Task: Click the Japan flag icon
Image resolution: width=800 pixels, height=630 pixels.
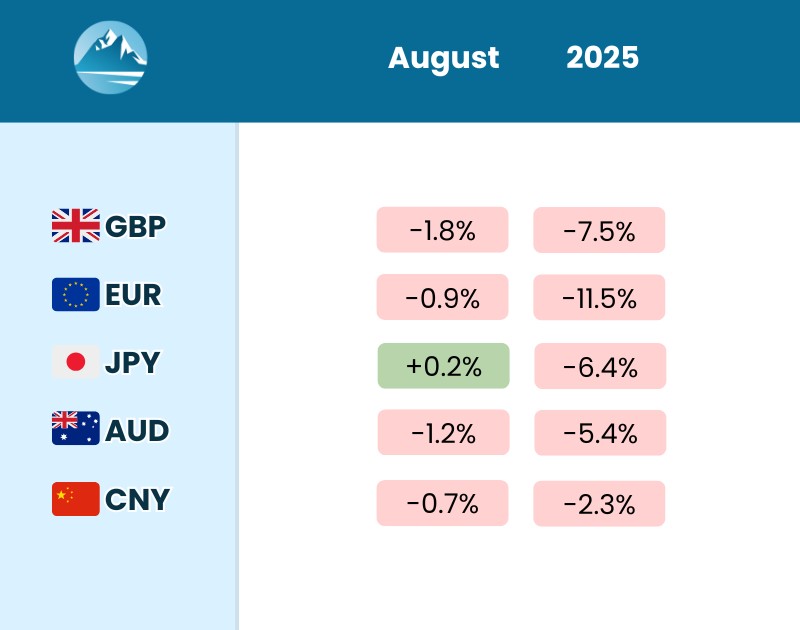Action: coord(76,362)
